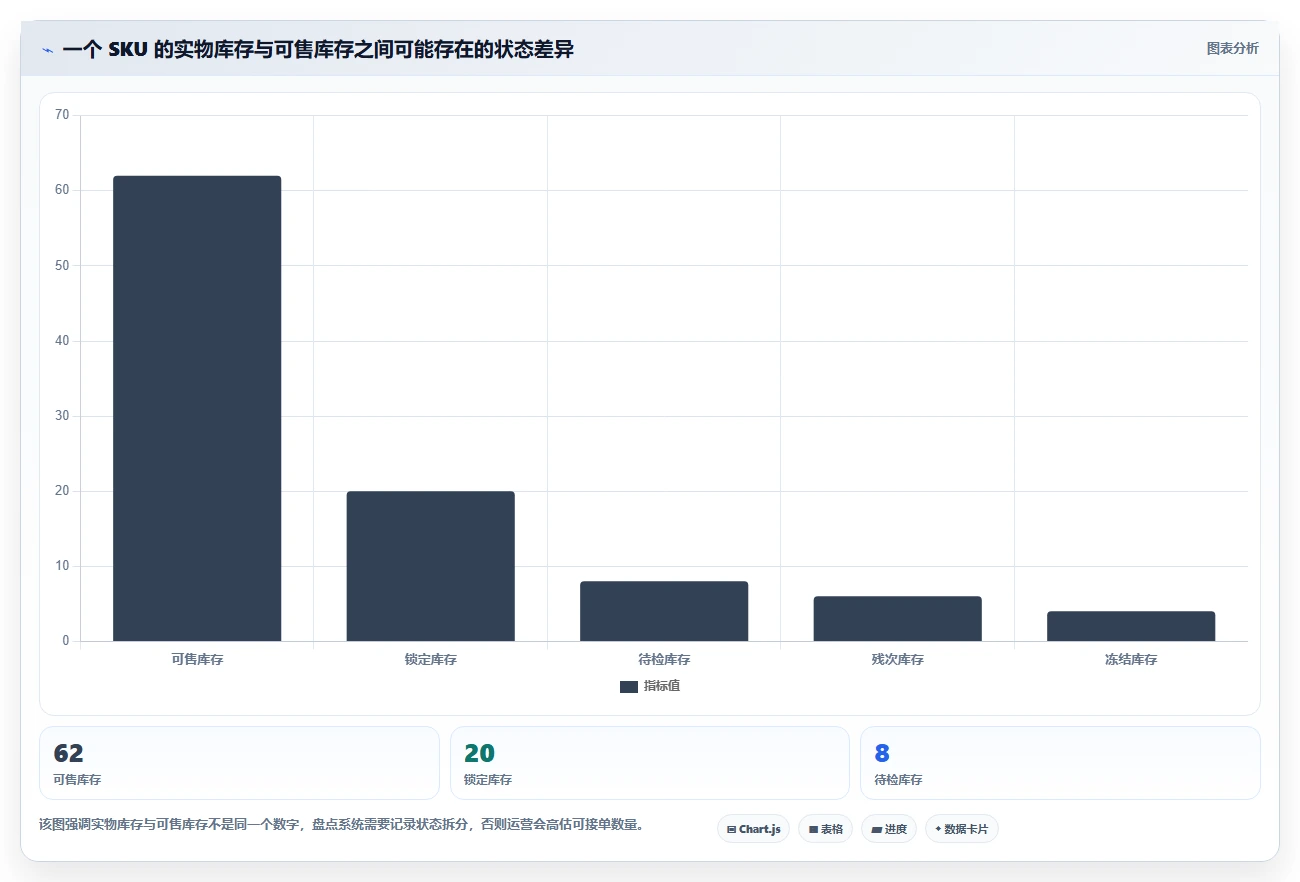Click the 可售库存 bar in the chart
This screenshot has width=1300, height=882.
pyautogui.click(x=197, y=408)
